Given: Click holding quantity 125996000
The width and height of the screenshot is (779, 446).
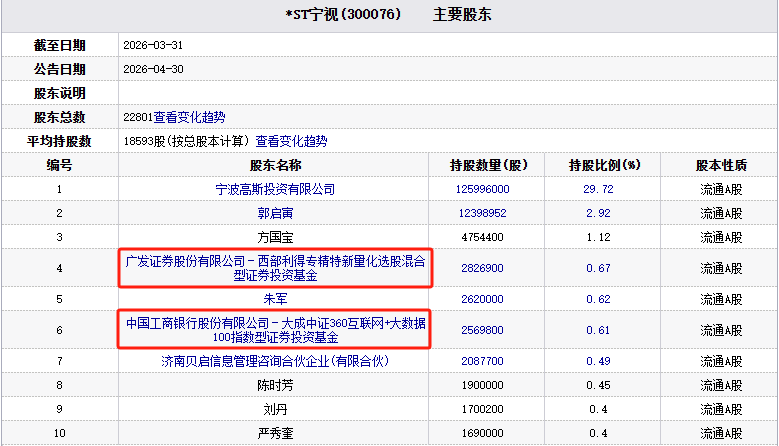Looking at the screenshot, I should click(482, 189).
